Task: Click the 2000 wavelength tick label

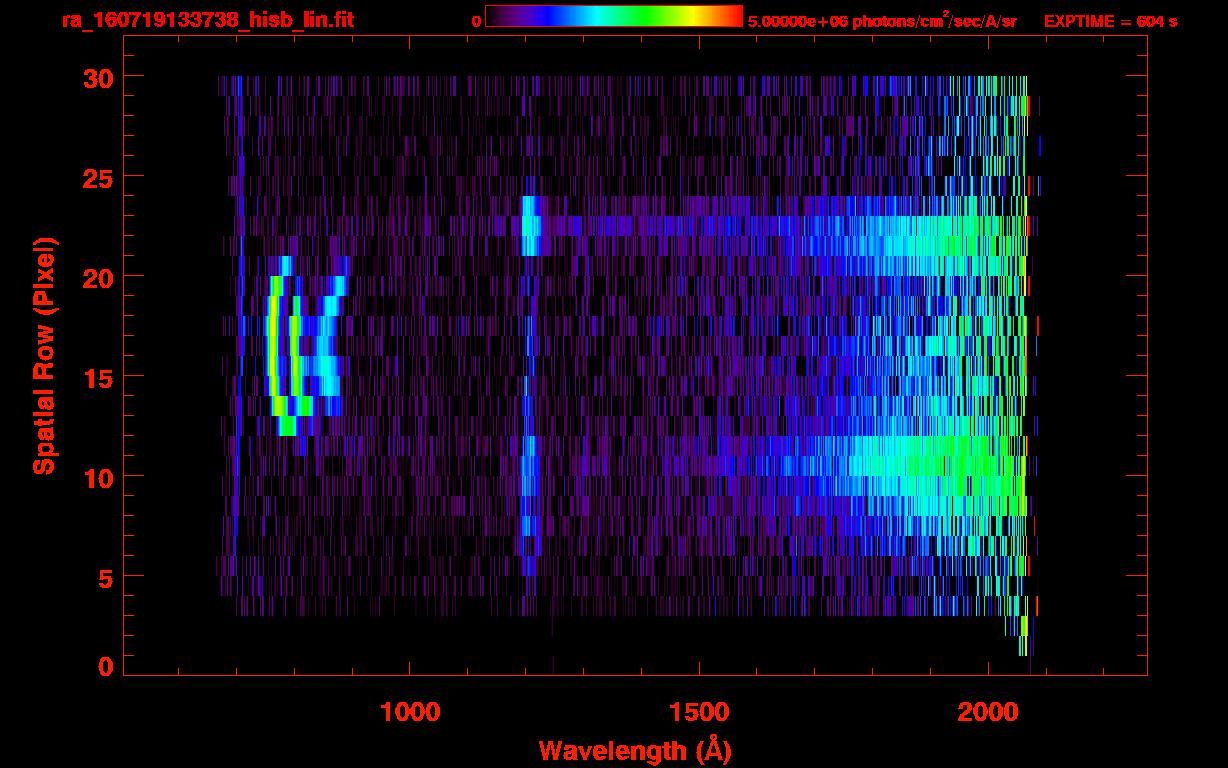Action: 988,712
